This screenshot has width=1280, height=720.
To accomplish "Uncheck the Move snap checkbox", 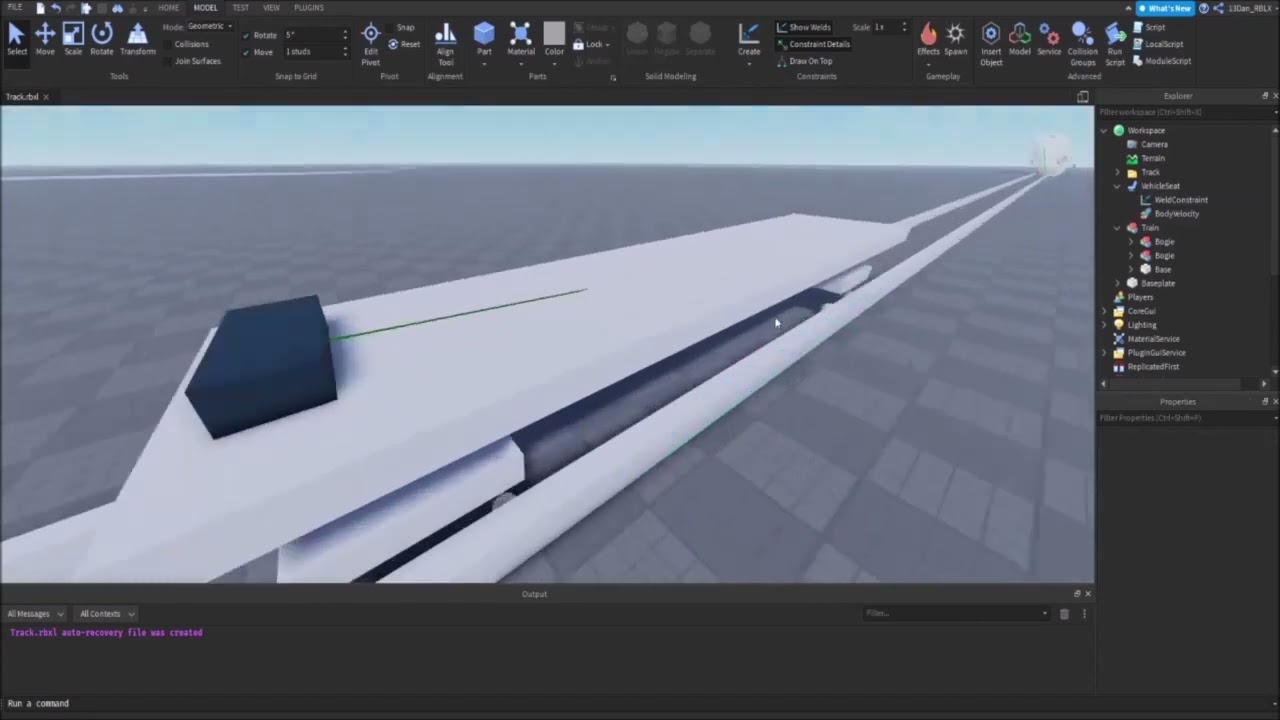I will [x=246, y=52].
